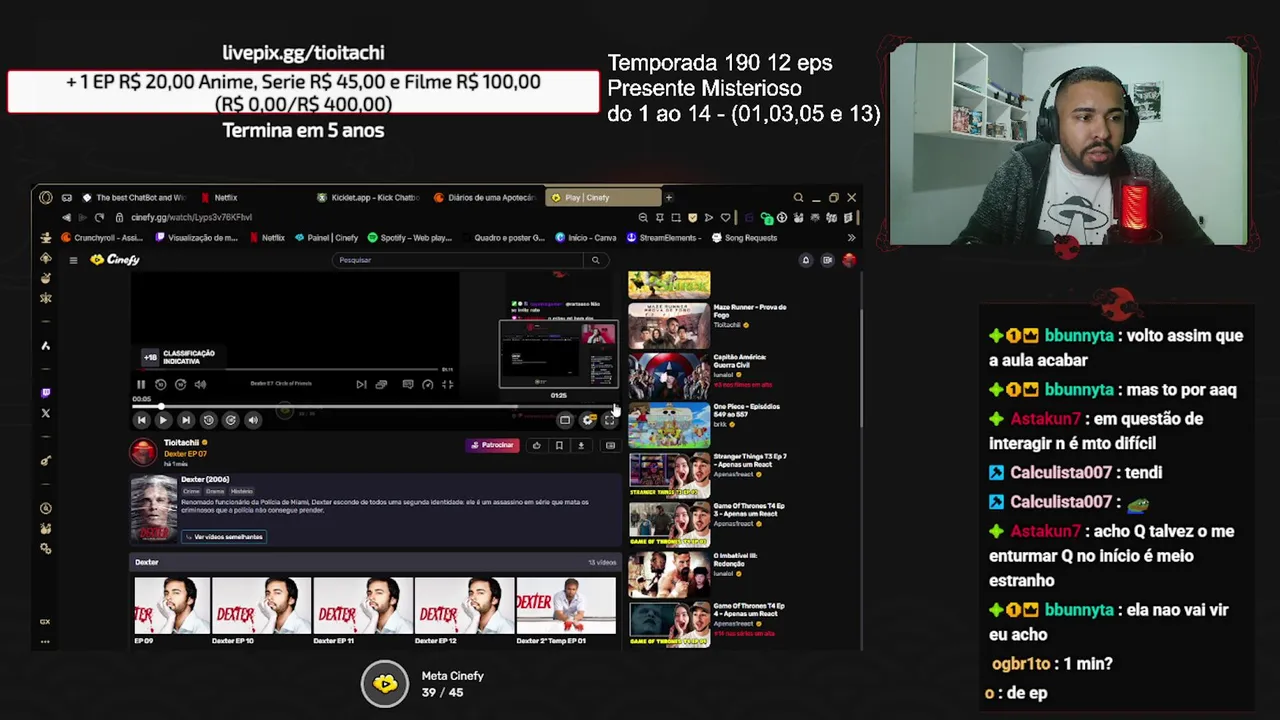This screenshot has width=1280, height=720.
Task: Open Spotify Web player bookmark
Action: [x=410, y=238]
